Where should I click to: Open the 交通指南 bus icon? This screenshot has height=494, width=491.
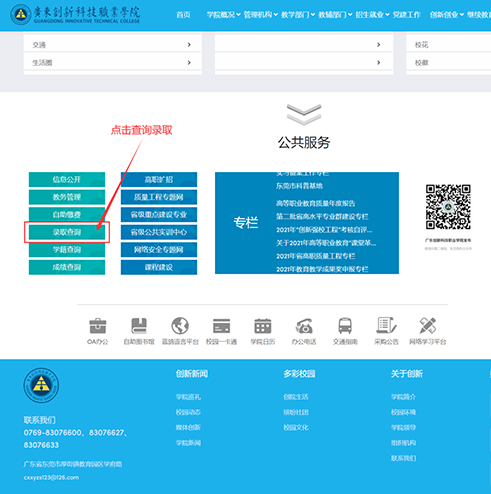pos(345,326)
